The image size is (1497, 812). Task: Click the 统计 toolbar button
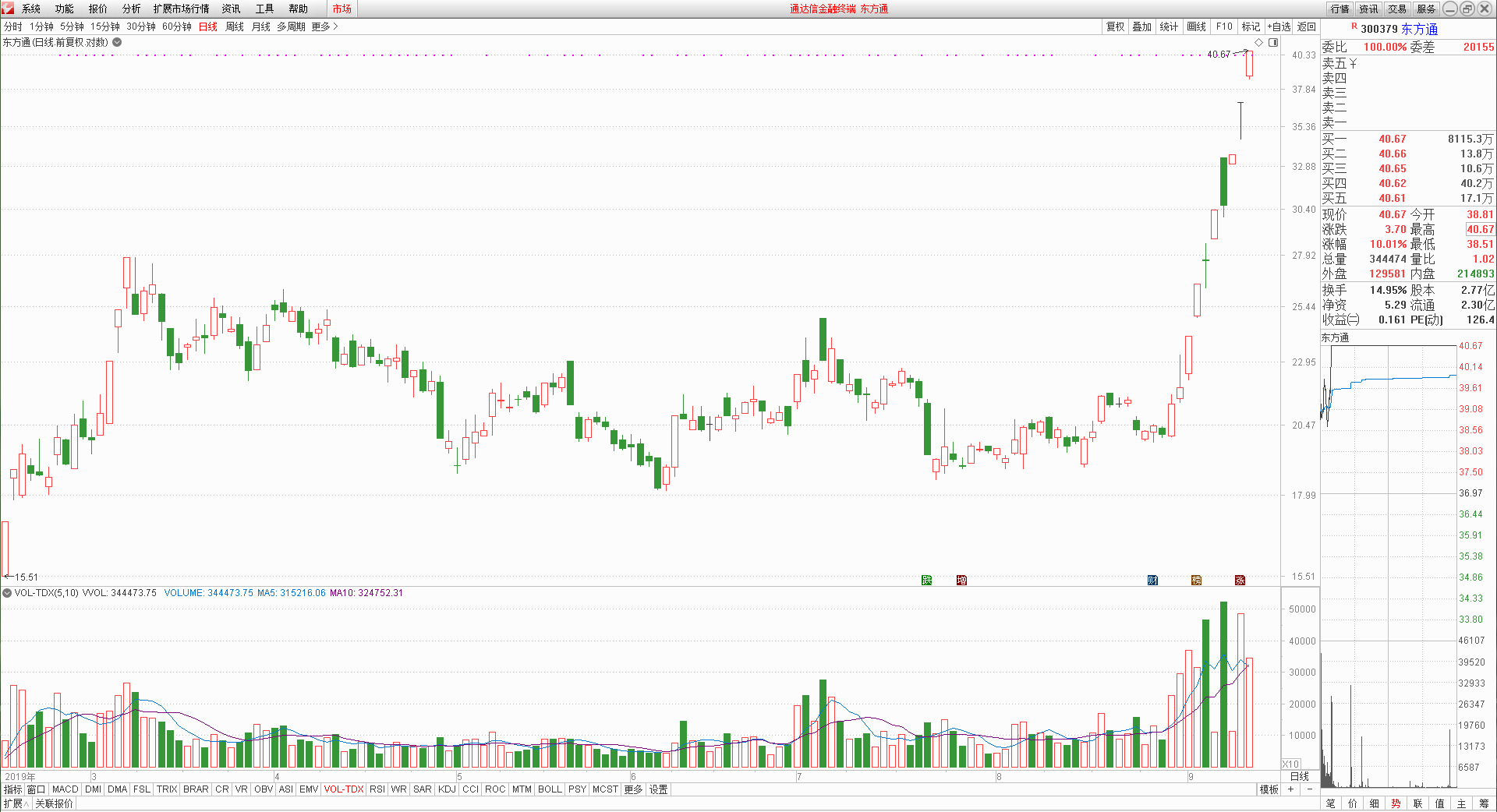point(1169,26)
